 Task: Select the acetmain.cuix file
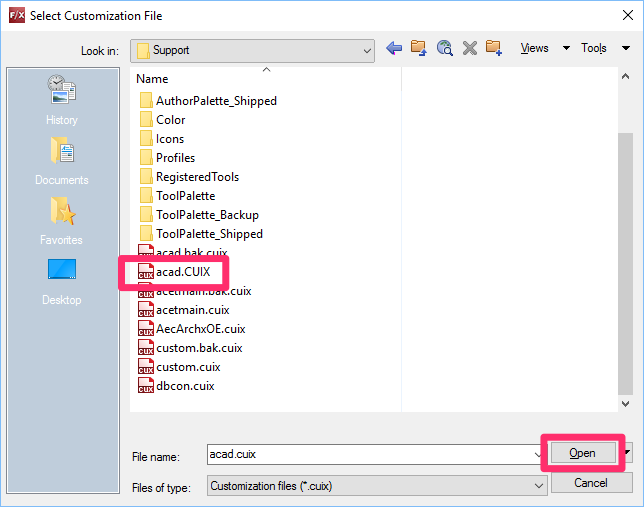184,310
